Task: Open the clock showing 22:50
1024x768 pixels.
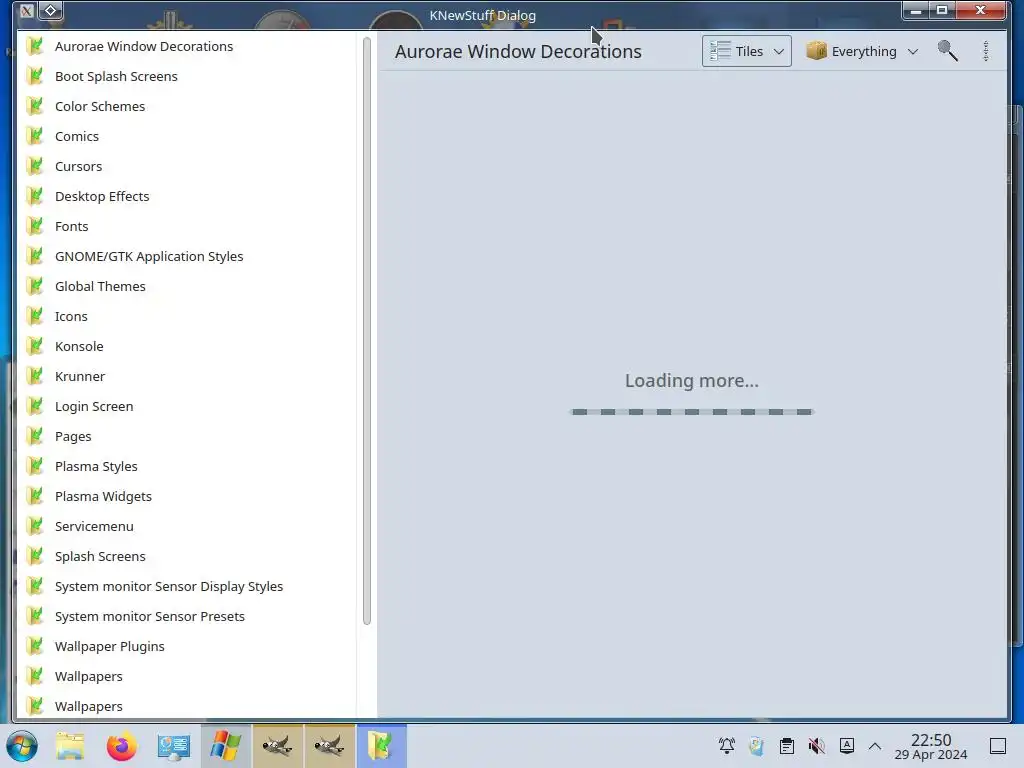Action: 931,746
